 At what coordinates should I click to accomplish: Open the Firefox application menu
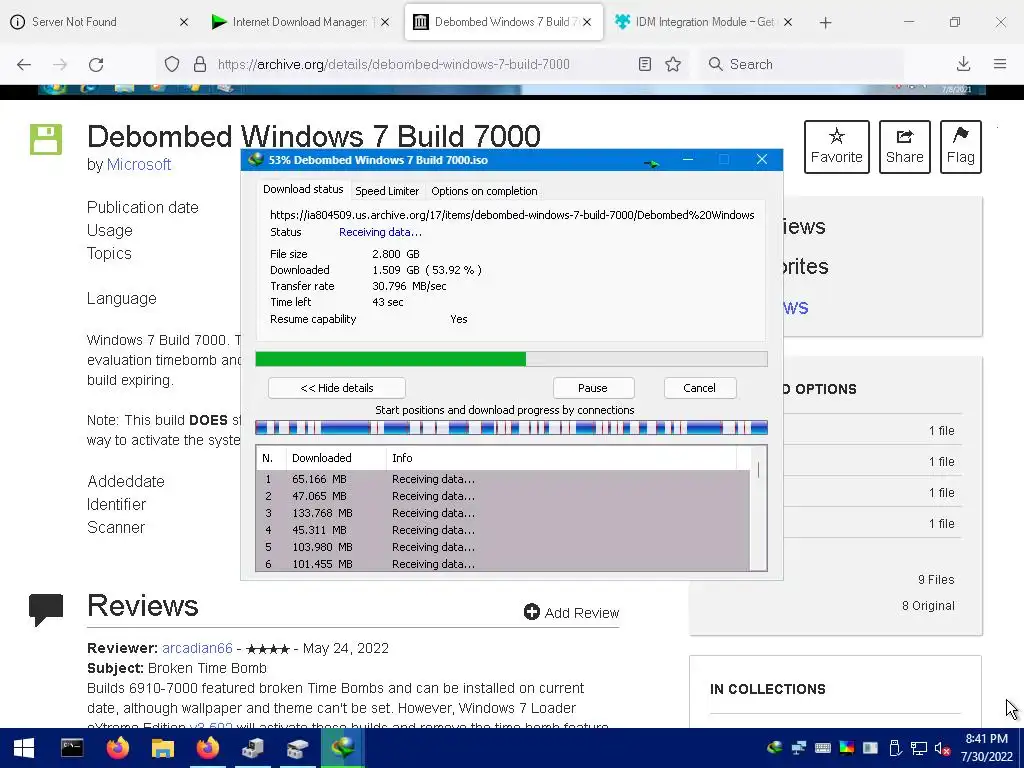click(x=1000, y=64)
